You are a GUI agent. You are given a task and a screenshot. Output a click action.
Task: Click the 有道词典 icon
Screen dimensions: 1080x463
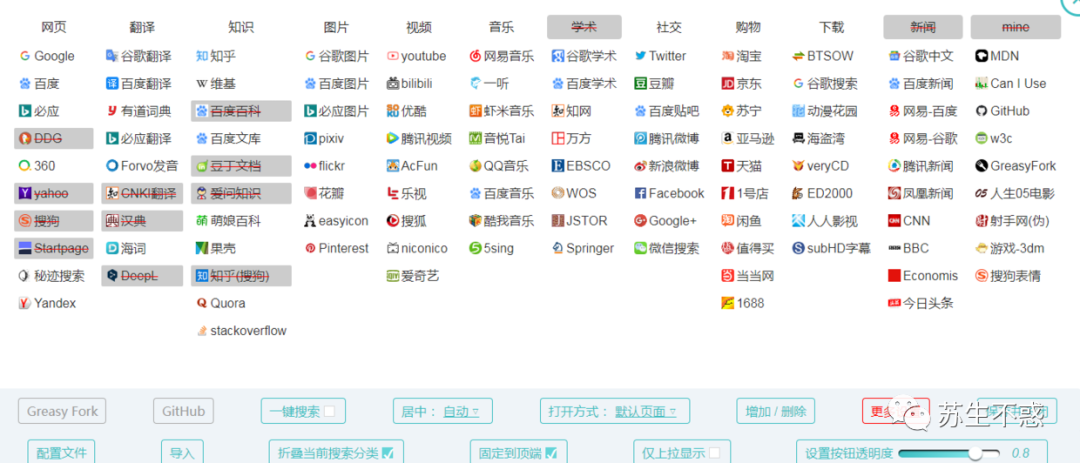click(x=112, y=111)
